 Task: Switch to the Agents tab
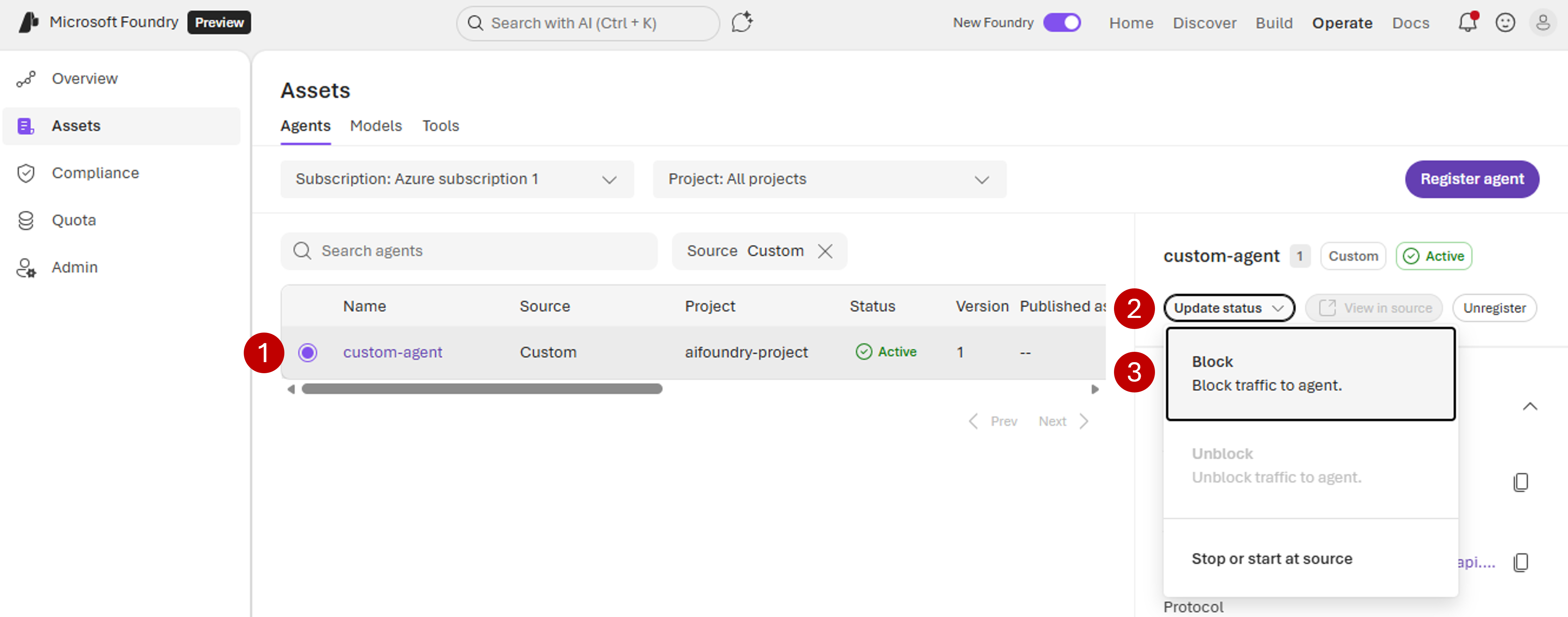pyautogui.click(x=305, y=126)
